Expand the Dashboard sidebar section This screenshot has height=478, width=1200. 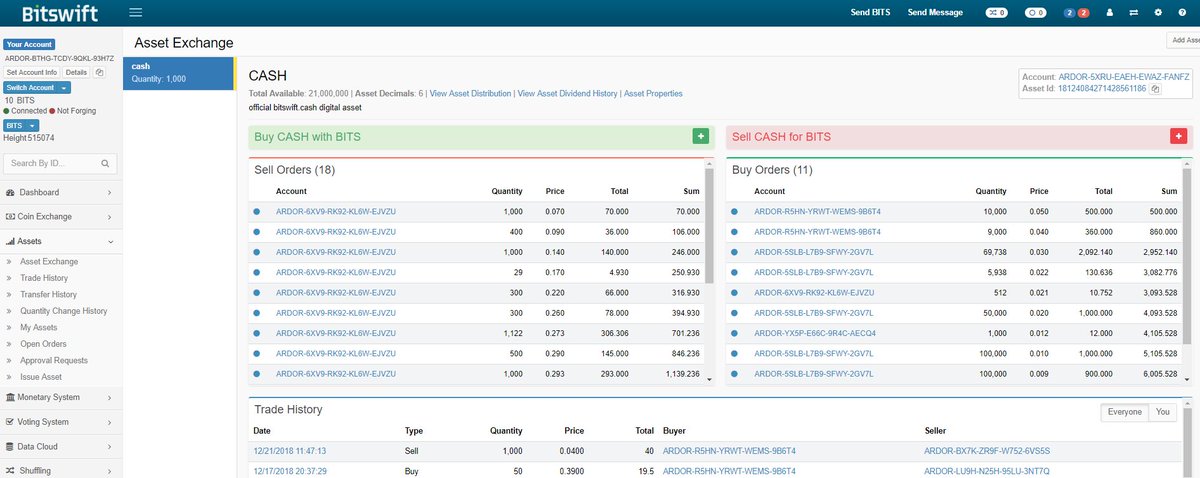(x=60, y=192)
